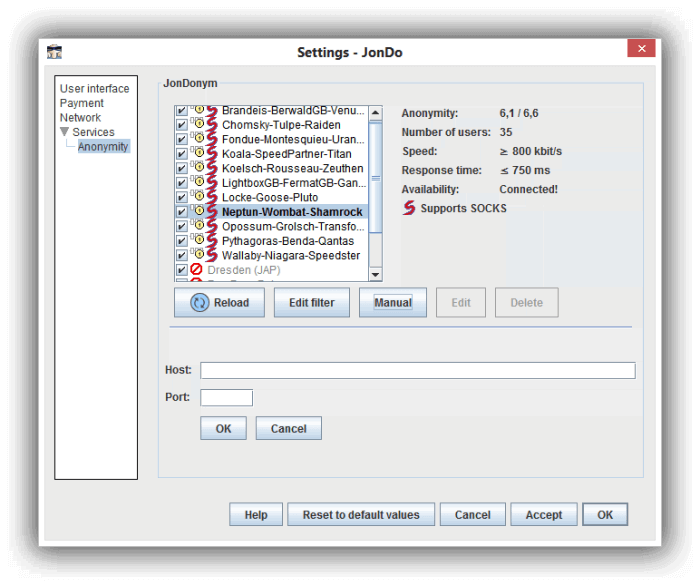Click the greyed Edit button
Viewport: 700px width, 585px height.
click(x=461, y=302)
